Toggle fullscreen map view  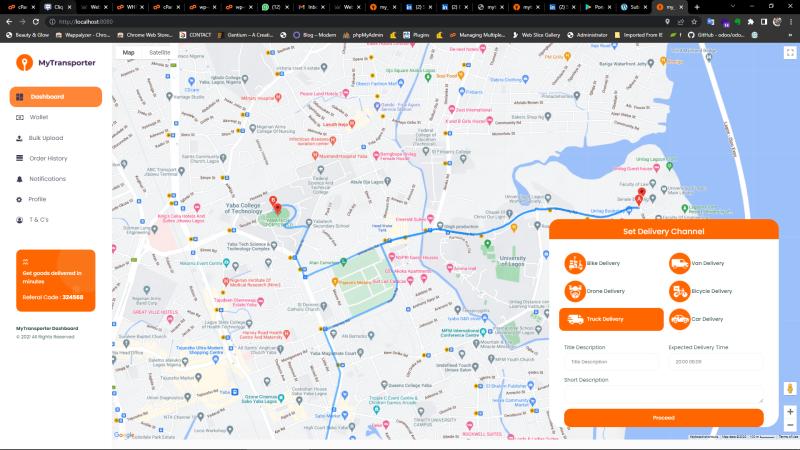pyautogui.click(x=790, y=53)
